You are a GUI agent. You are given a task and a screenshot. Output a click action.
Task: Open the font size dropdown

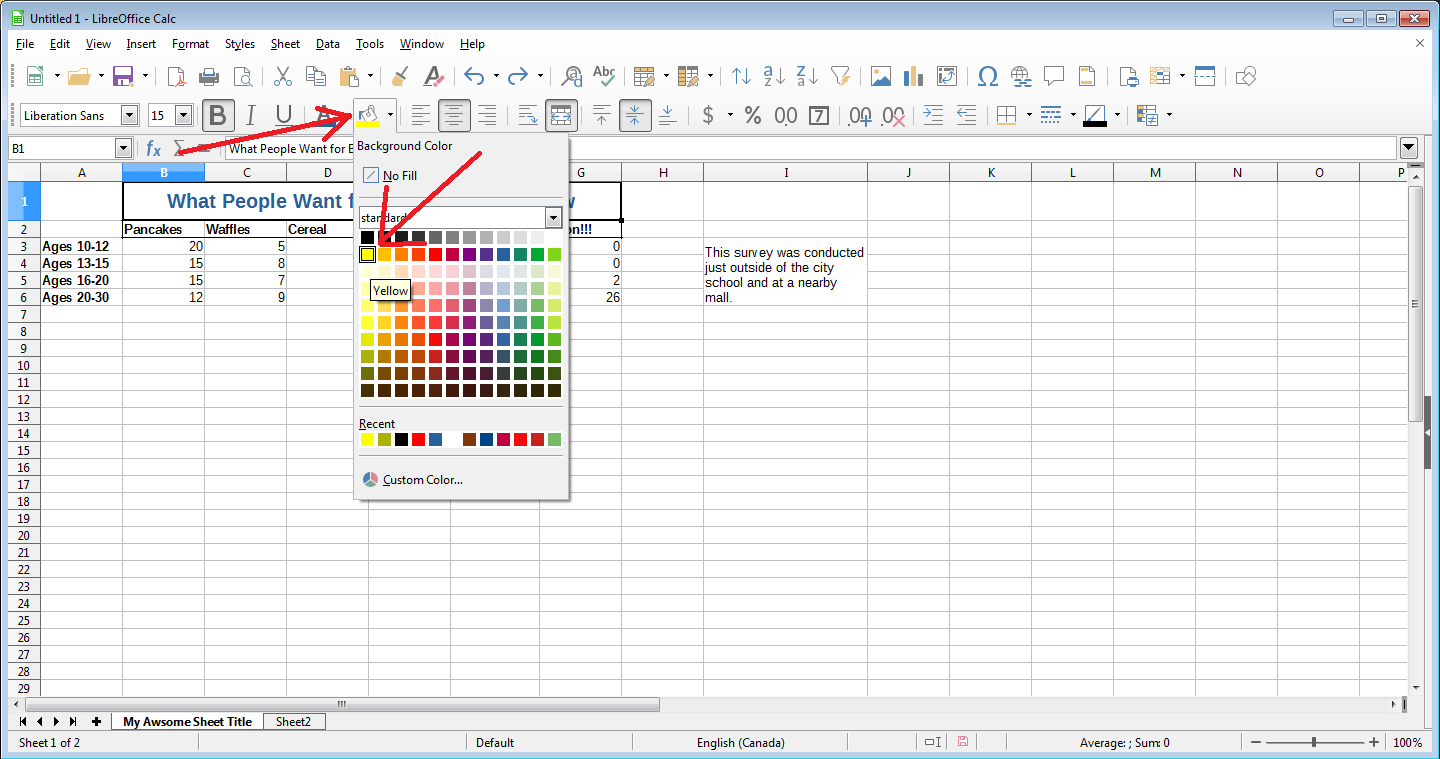pos(183,116)
